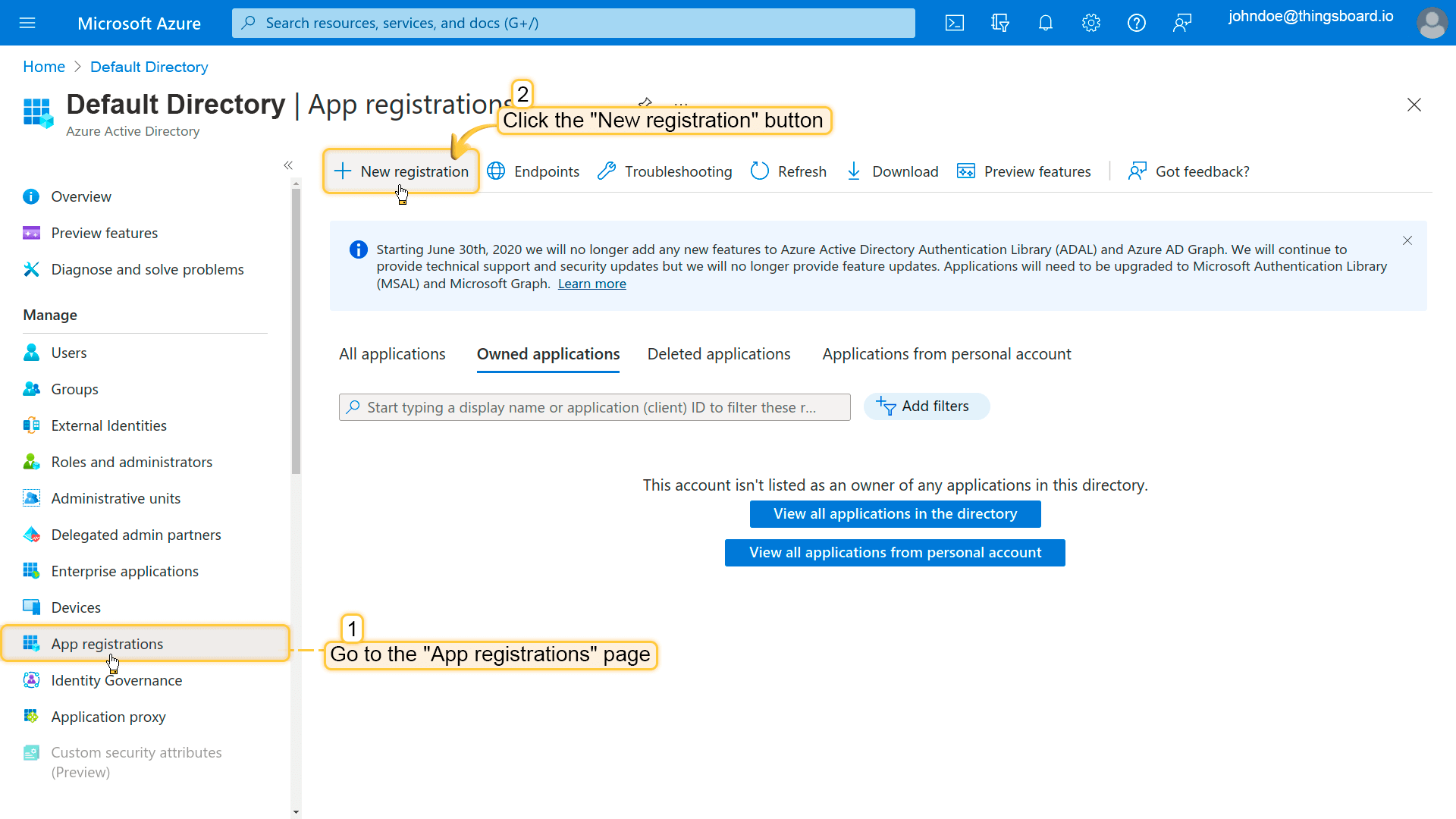Screen dimensions: 1456x819
Task: Click the feedback icon in header
Action: coord(1182,23)
